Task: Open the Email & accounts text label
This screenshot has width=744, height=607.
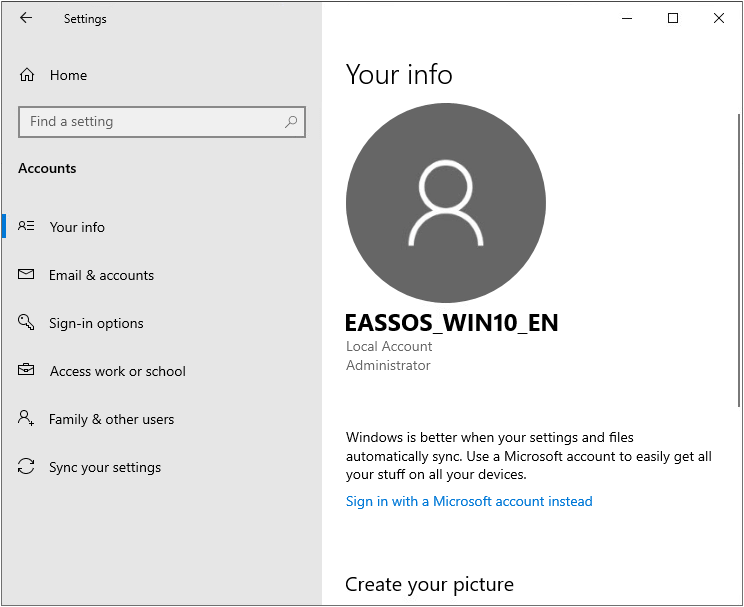Action: pos(101,275)
